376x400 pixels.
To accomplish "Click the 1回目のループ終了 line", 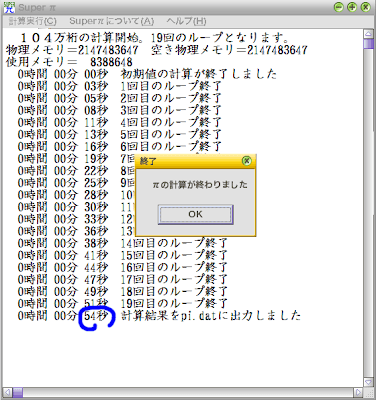I will pos(119,86).
